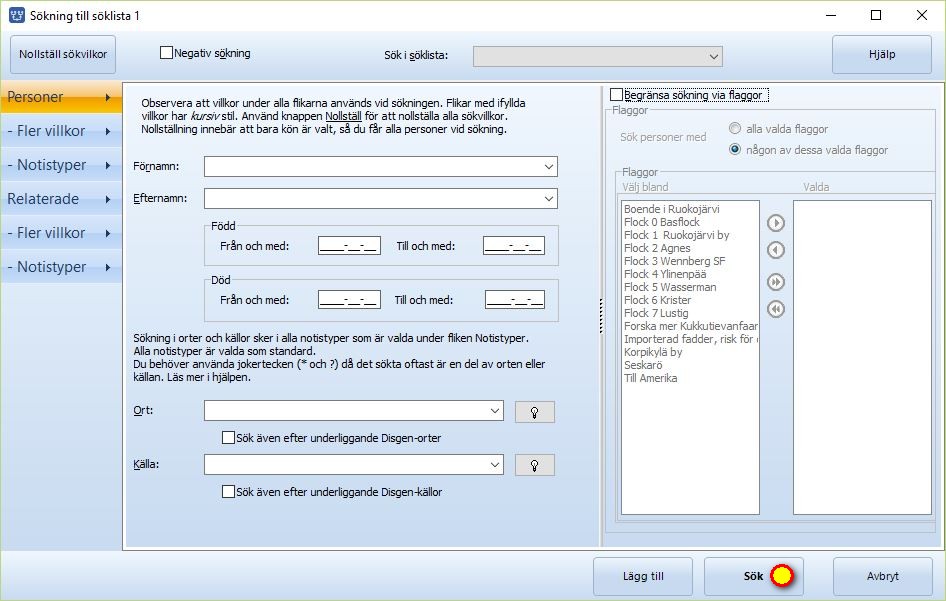946x601 pixels.
Task: Open source lookup next to Källa field
Action: click(x=535, y=465)
